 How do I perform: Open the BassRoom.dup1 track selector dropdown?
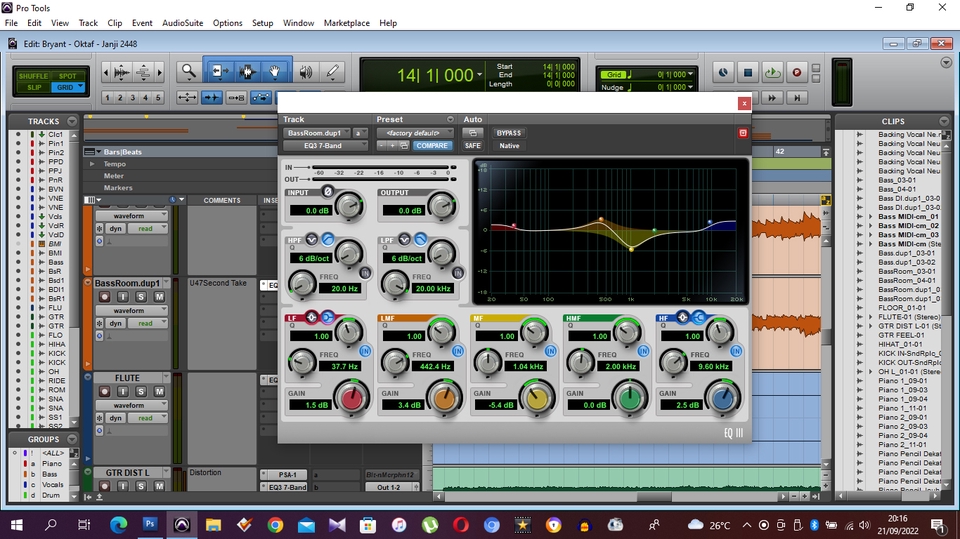(317, 133)
